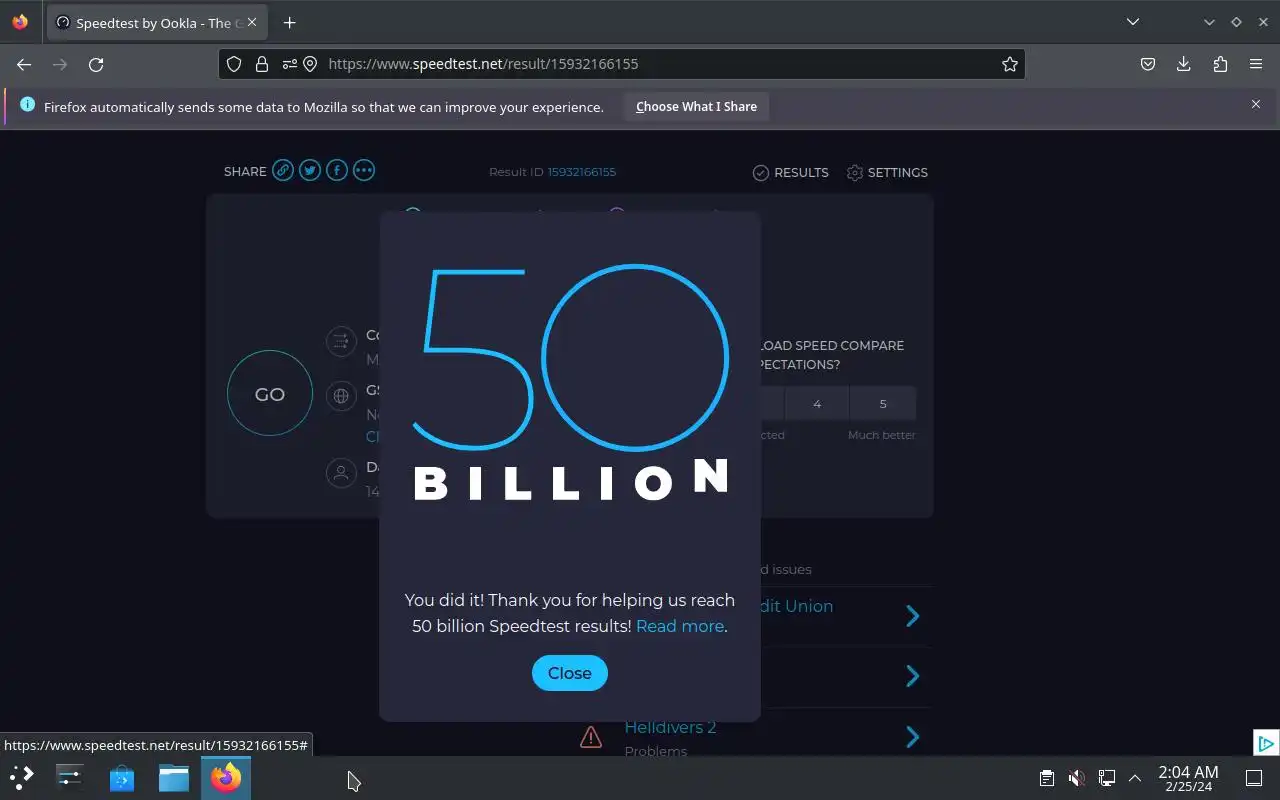
Task: Click ad choices icon
Action: click(x=1265, y=743)
